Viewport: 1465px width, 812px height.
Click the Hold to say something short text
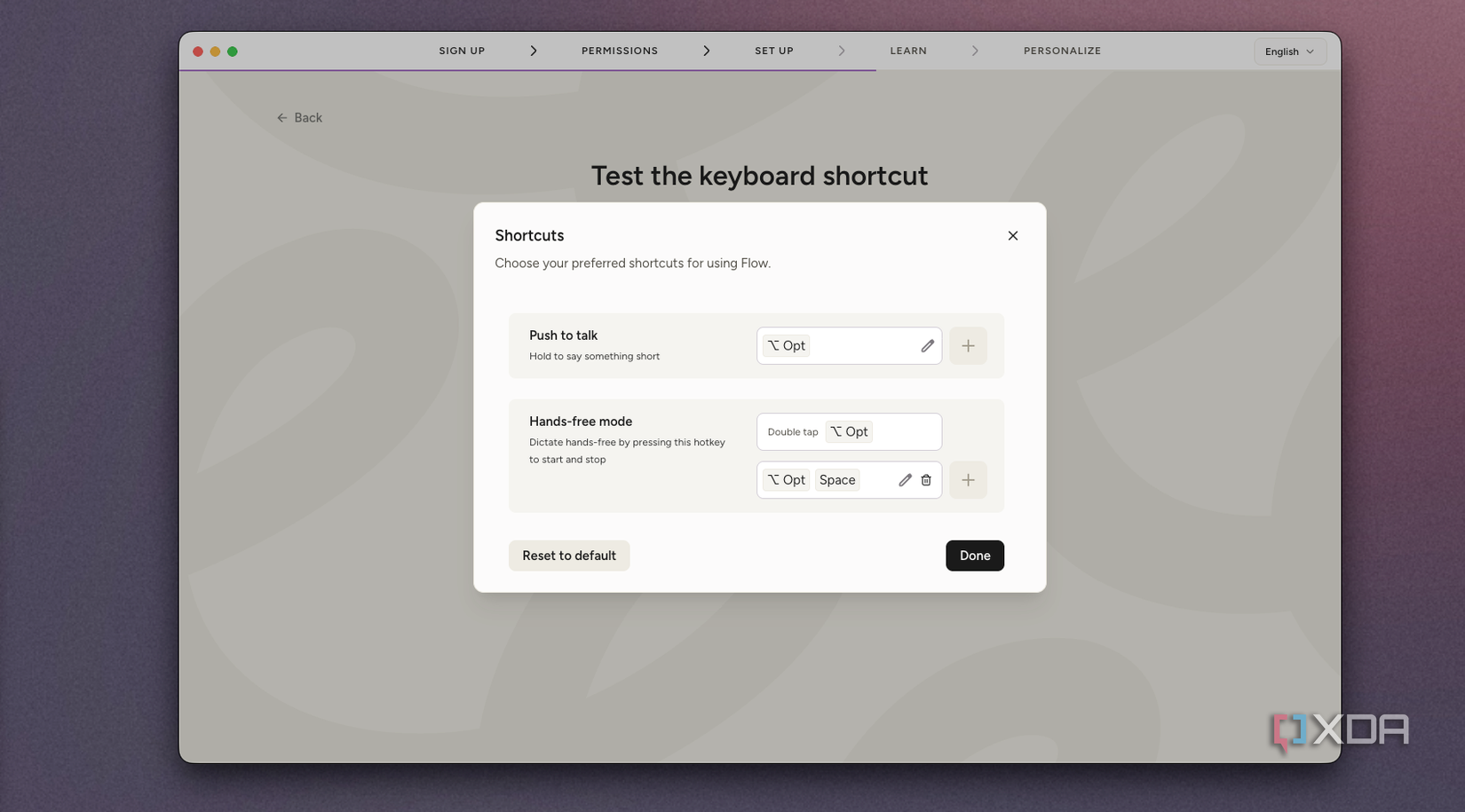(x=594, y=357)
